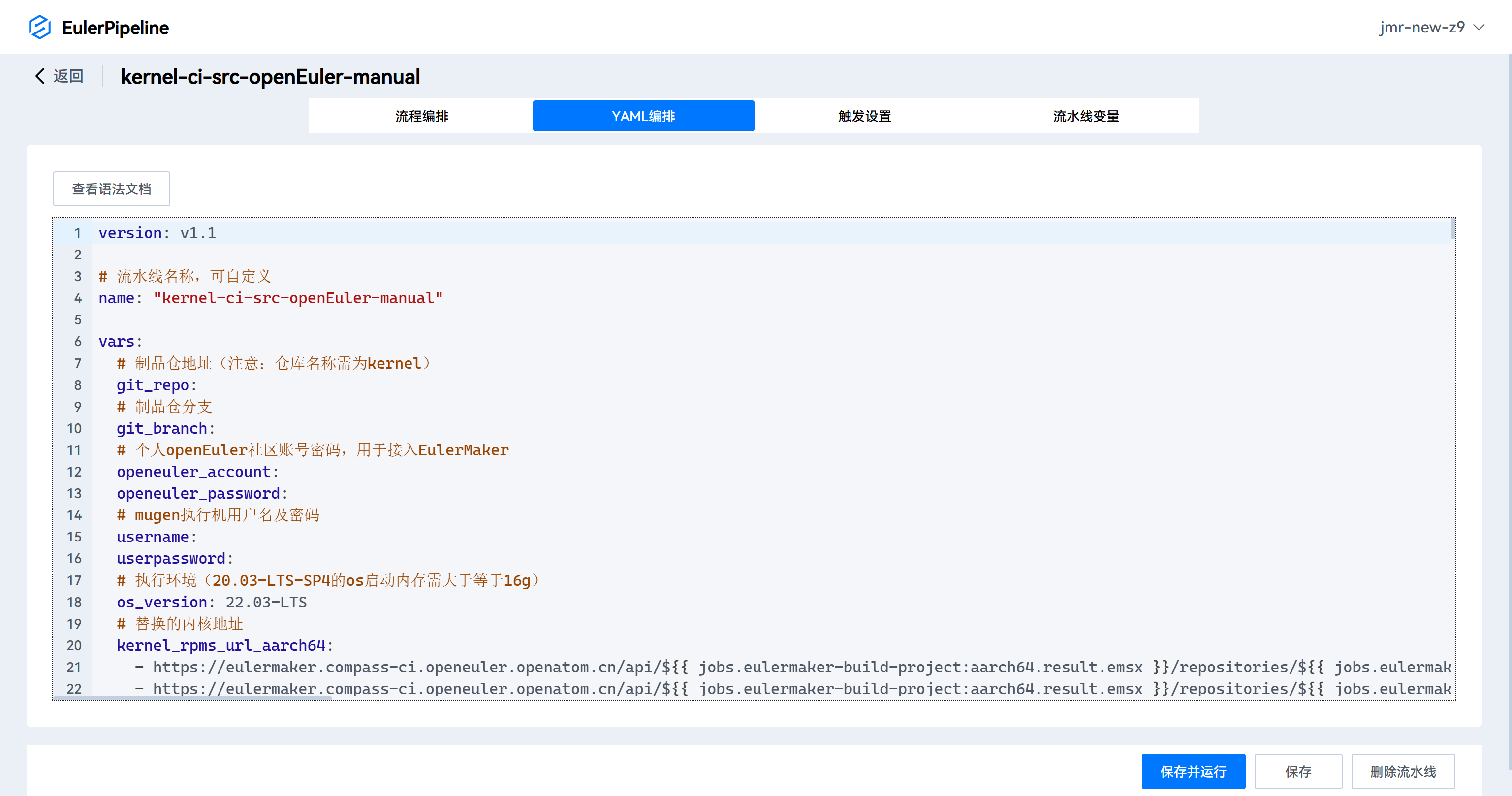Open the 触发设置 tab
The width and height of the screenshot is (1512, 796).
tap(865, 116)
